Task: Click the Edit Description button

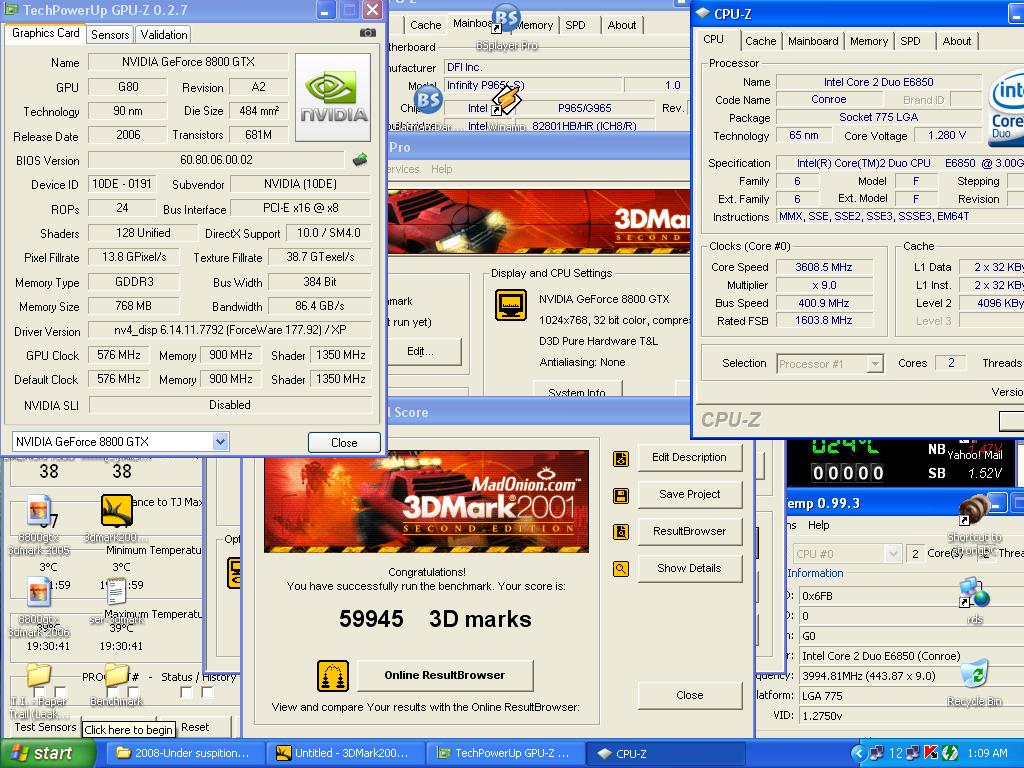Action: 689,457
